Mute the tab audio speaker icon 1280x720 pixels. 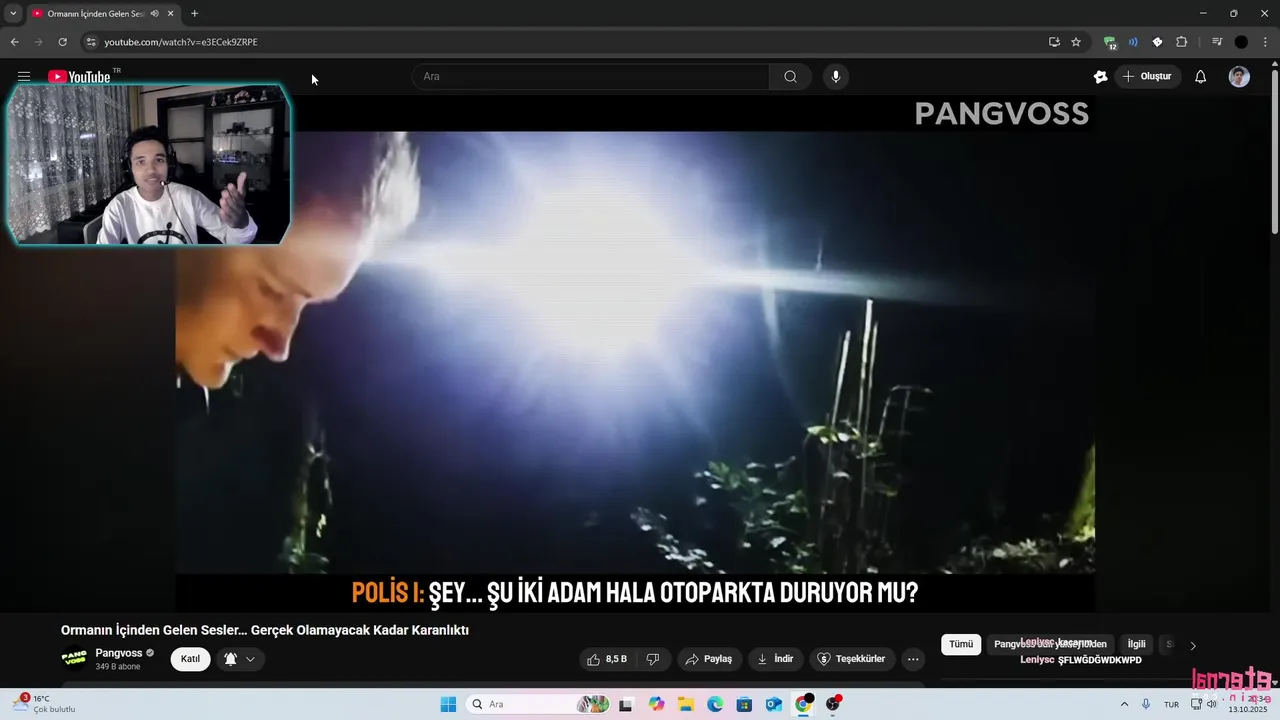[x=155, y=14]
